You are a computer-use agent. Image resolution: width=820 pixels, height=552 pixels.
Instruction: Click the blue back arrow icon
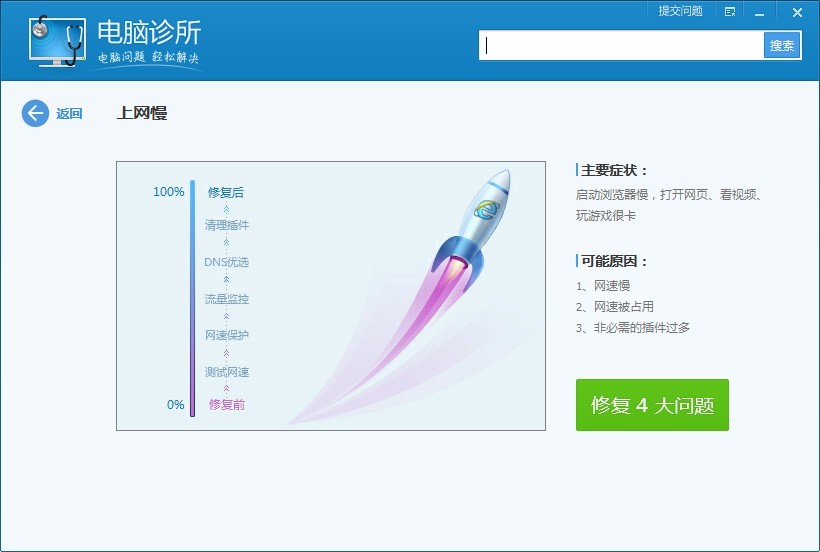point(35,113)
